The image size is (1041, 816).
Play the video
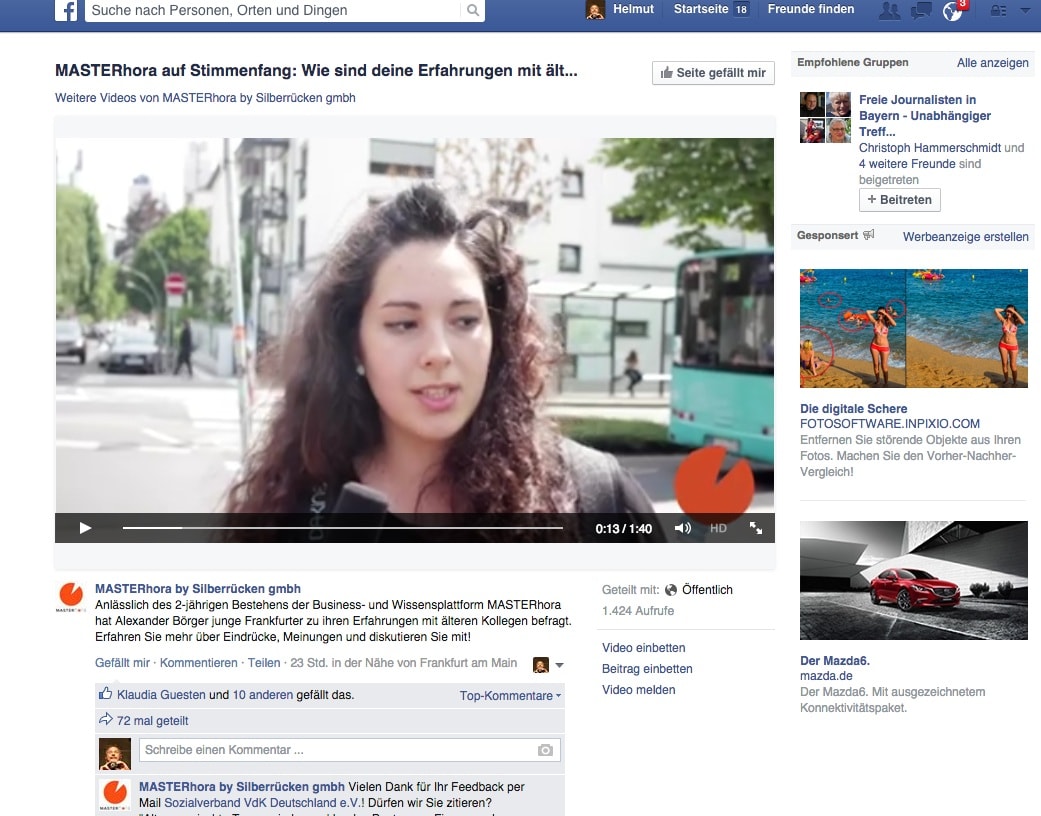(x=85, y=528)
